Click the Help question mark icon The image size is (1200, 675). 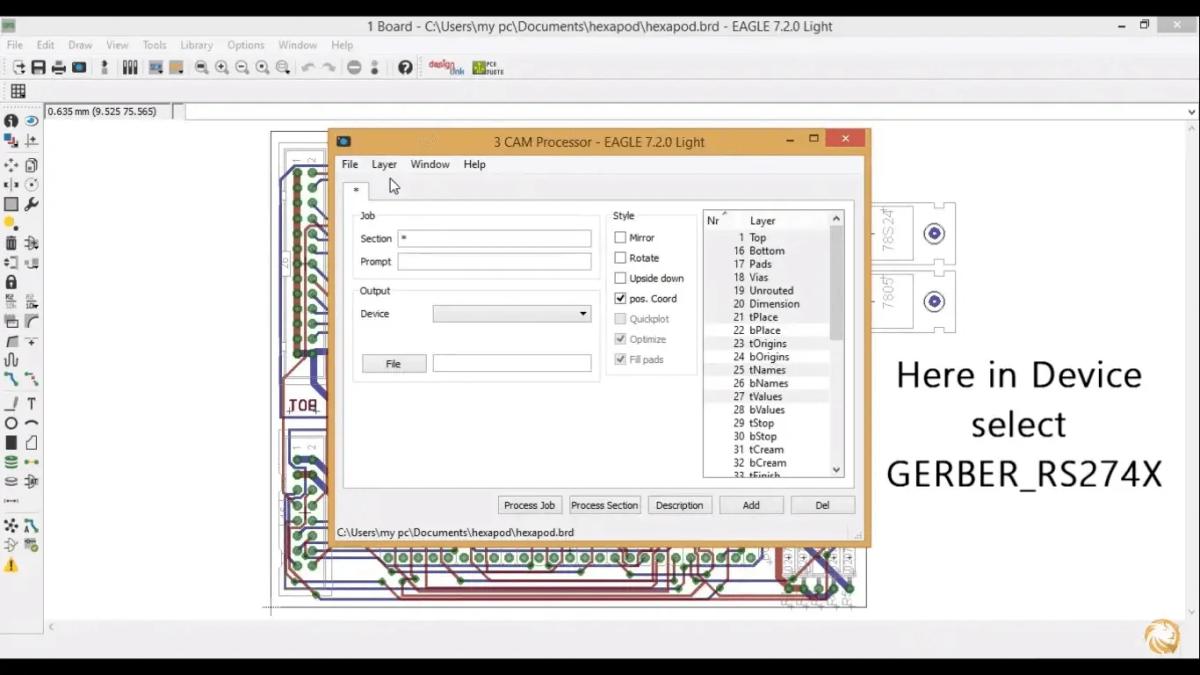pos(405,68)
